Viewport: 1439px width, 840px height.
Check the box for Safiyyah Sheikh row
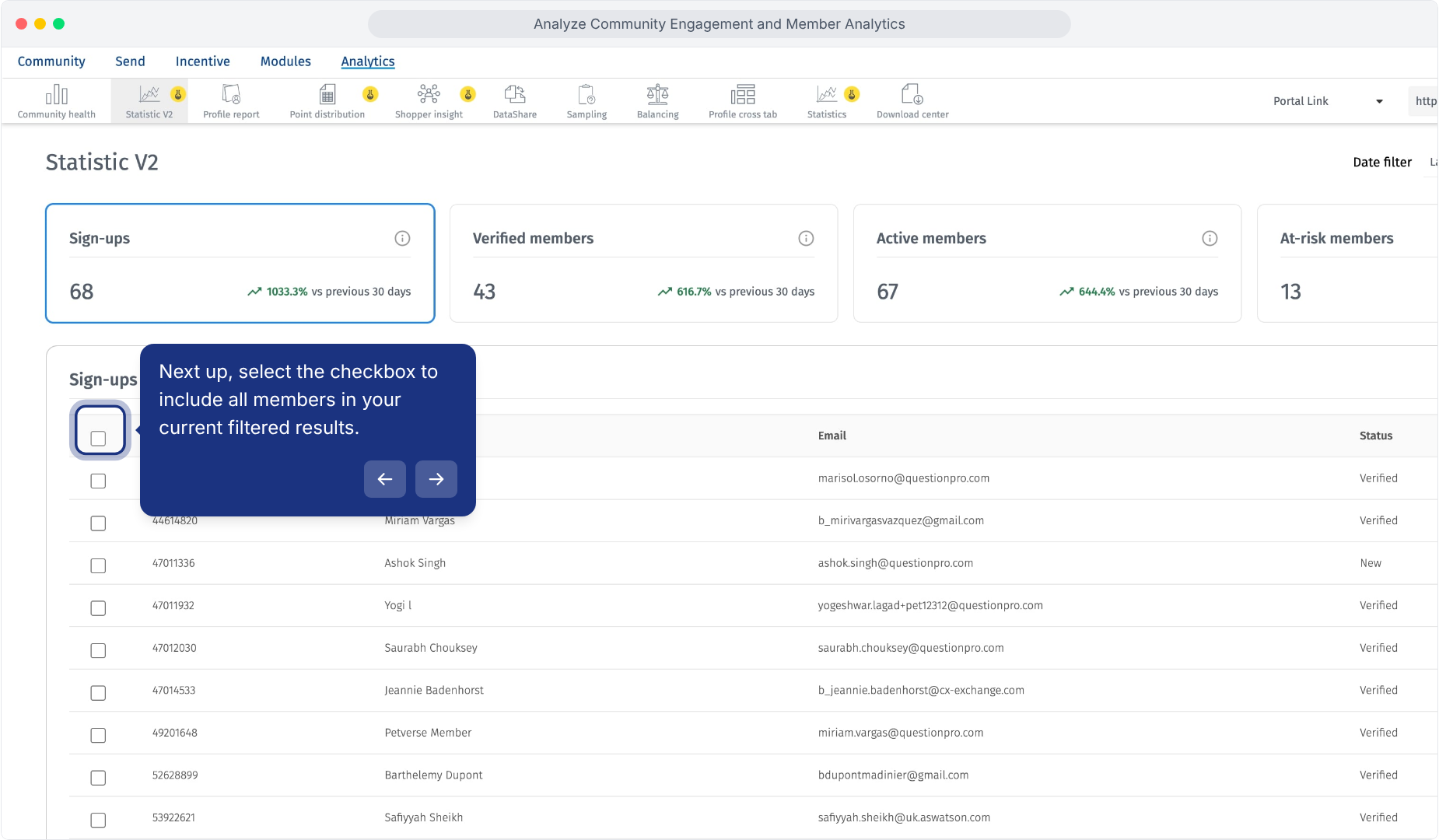[98, 820]
